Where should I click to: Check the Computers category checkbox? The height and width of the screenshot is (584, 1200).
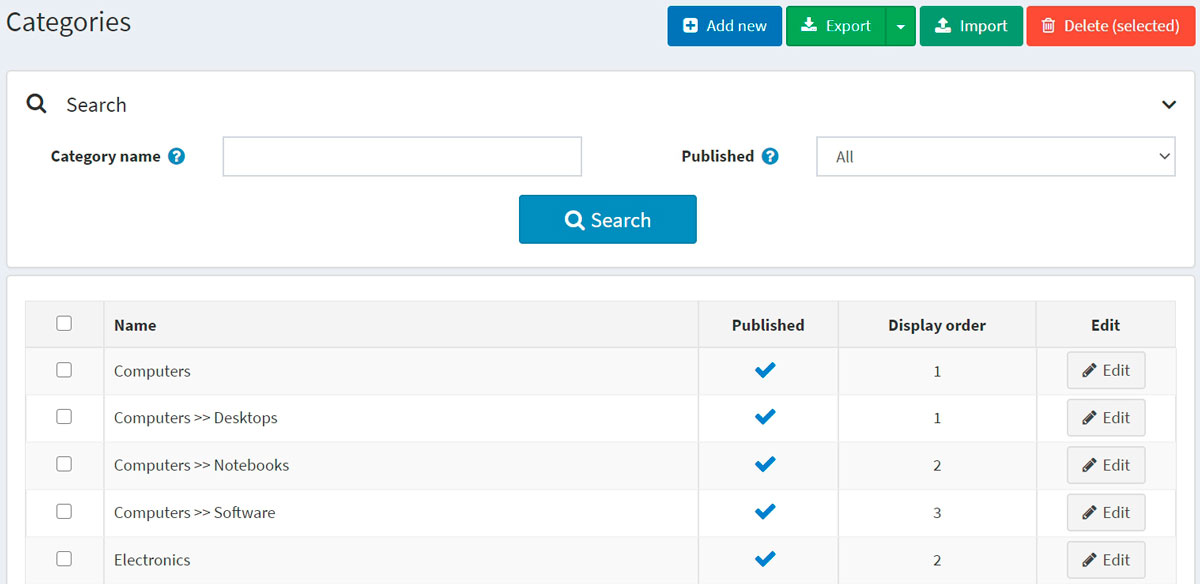(64, 370)
